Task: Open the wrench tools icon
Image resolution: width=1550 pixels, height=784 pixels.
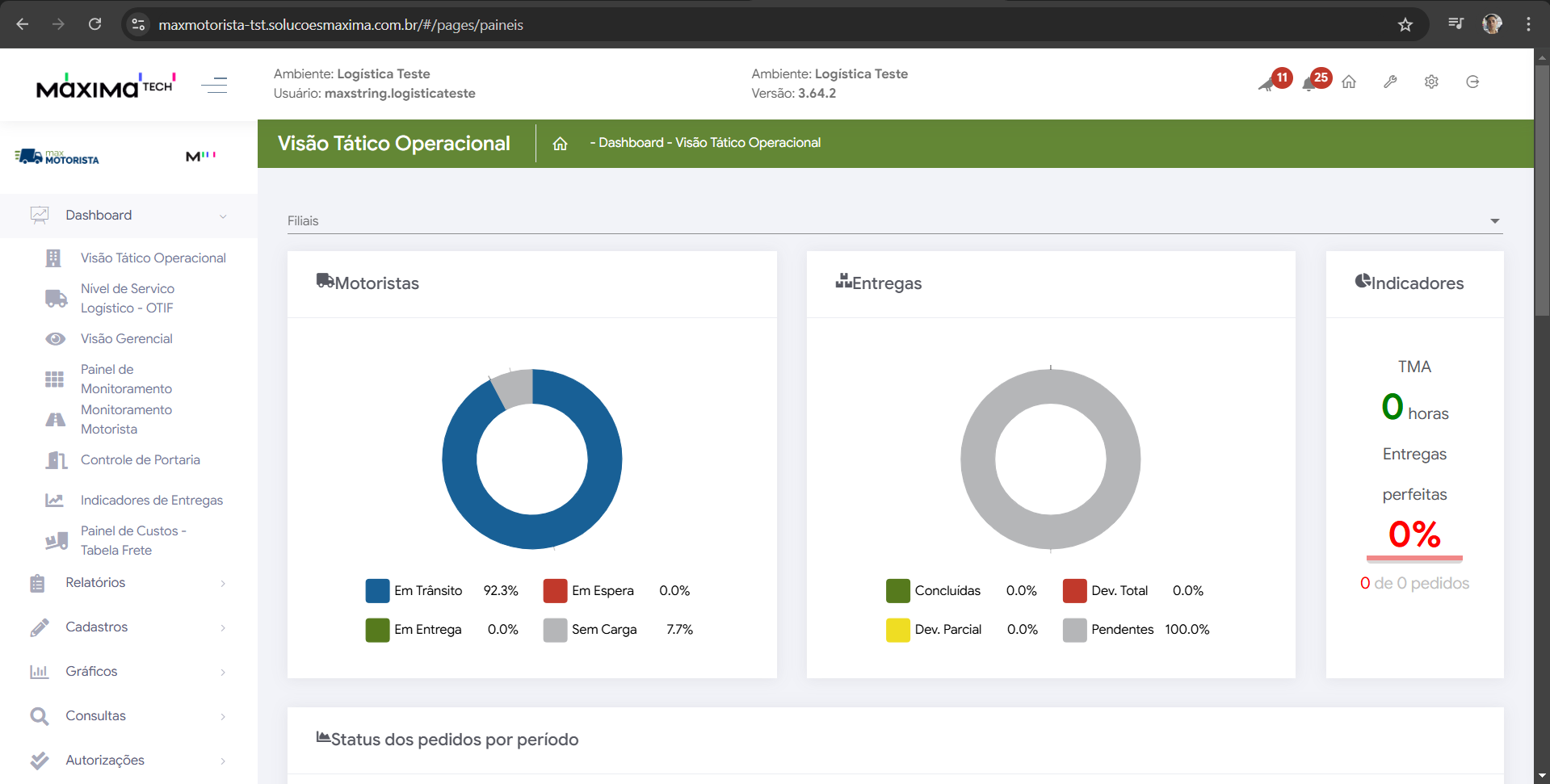Action: [1390, 82]
